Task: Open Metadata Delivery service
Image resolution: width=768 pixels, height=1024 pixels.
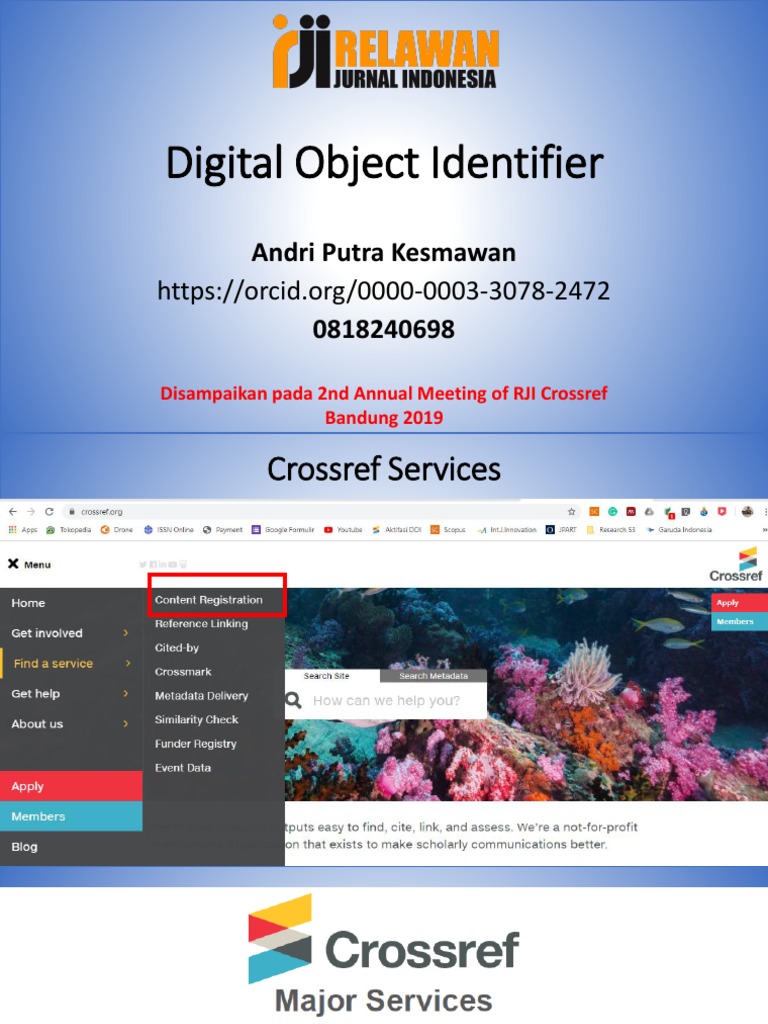Action: point(201,696)
